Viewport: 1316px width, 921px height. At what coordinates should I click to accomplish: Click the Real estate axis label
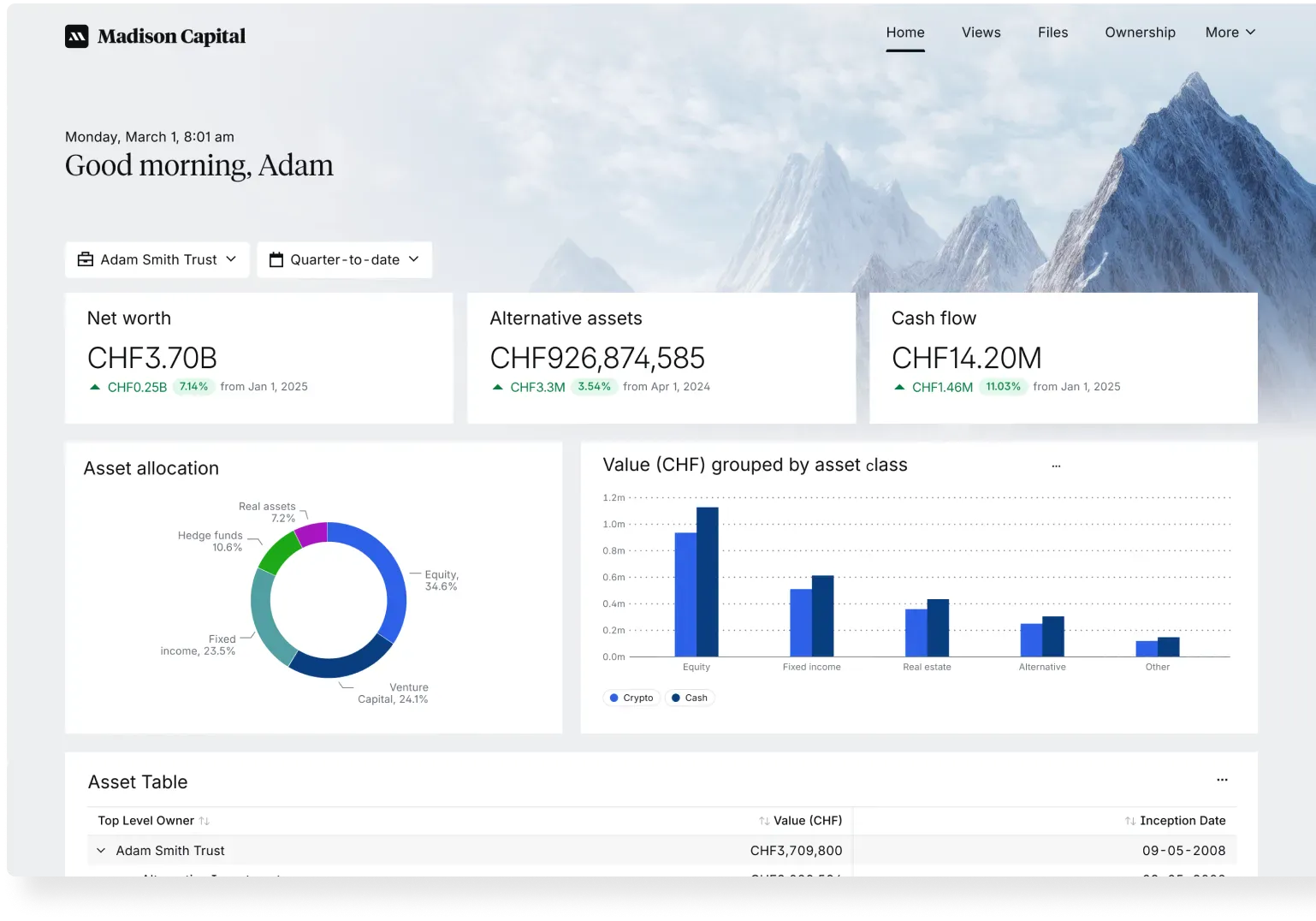pyautogui.click(x=927, y=667)
